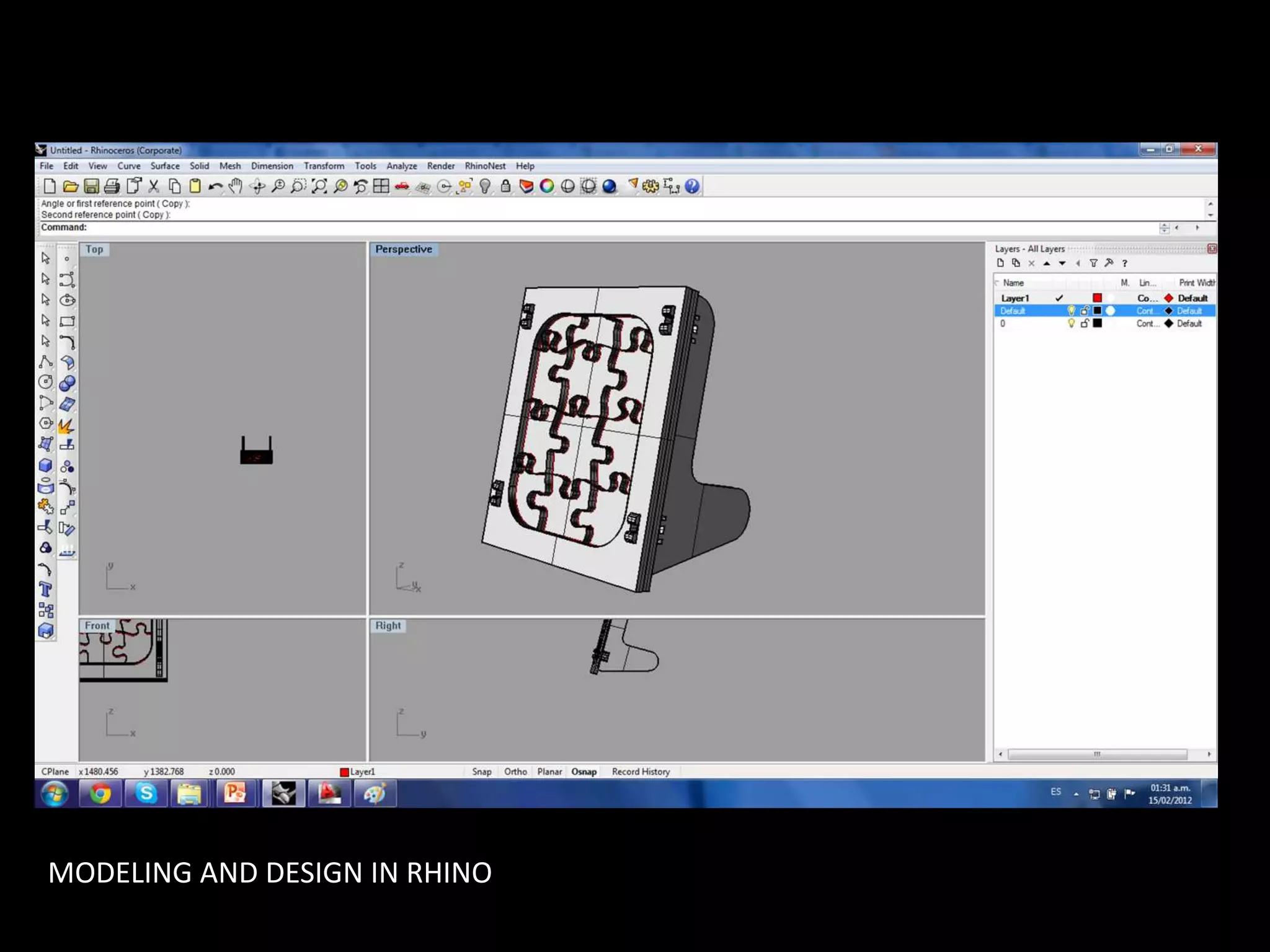Open the Perspective viewport title menu
This screenshot has height=952, width=1270.
(404, 249)
